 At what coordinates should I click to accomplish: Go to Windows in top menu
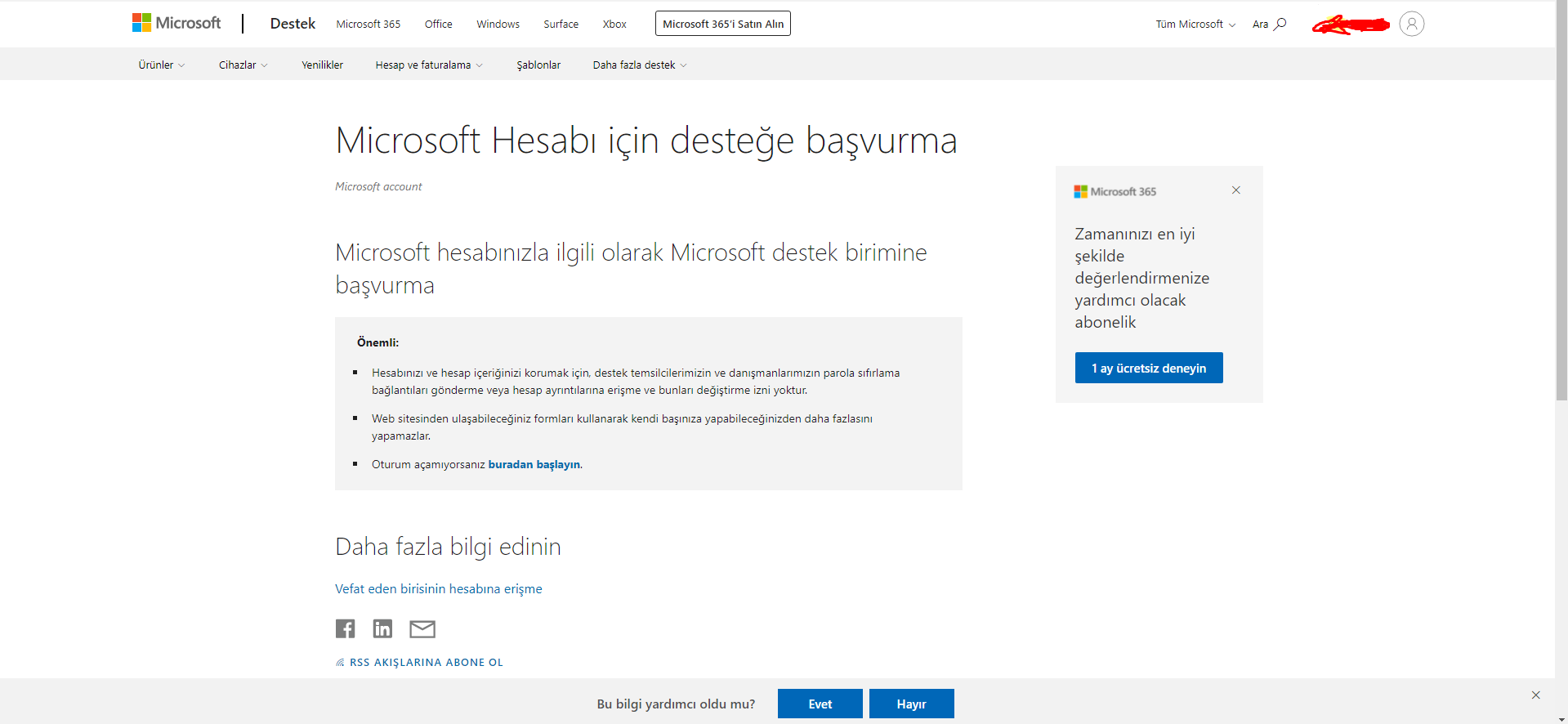498,24
